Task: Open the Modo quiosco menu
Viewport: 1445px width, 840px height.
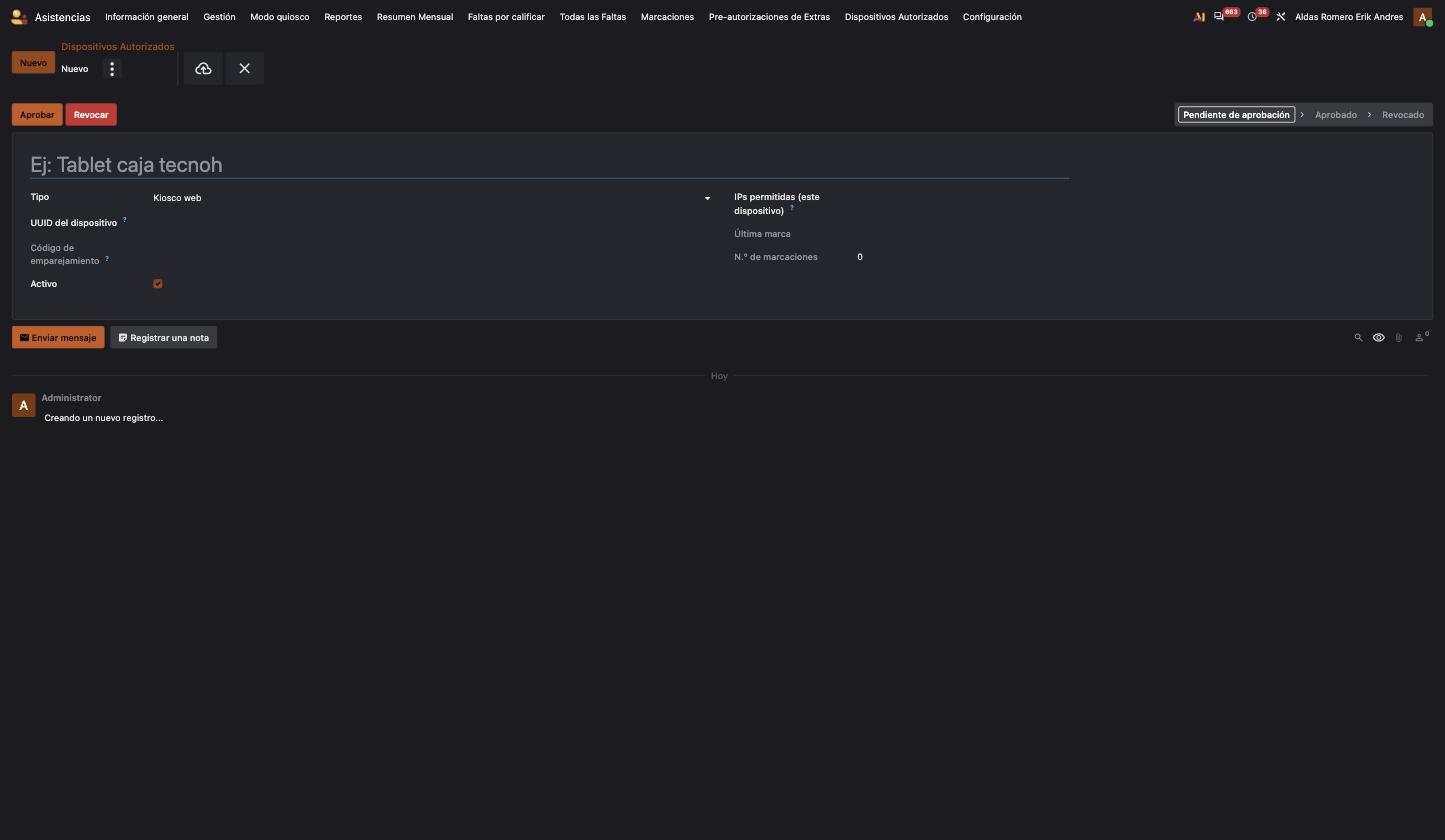Action: click(x=280, y=17)
